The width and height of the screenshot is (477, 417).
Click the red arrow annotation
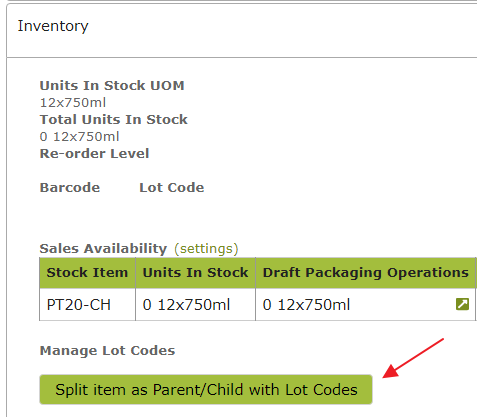click(x=413, y=358)
